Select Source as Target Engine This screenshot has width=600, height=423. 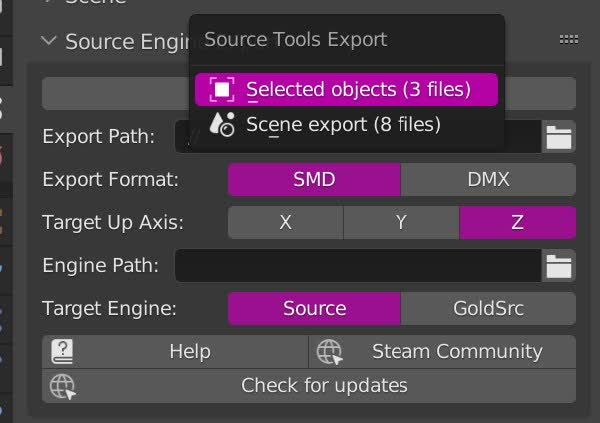(x=314, y=308)
